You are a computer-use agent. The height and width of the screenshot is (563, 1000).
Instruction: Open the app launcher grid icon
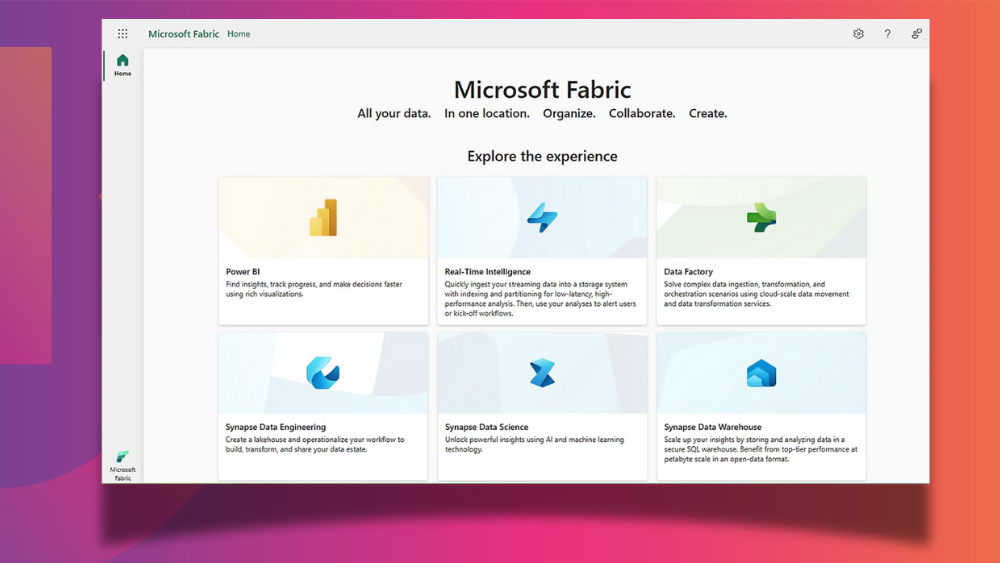tap(122, 34)
